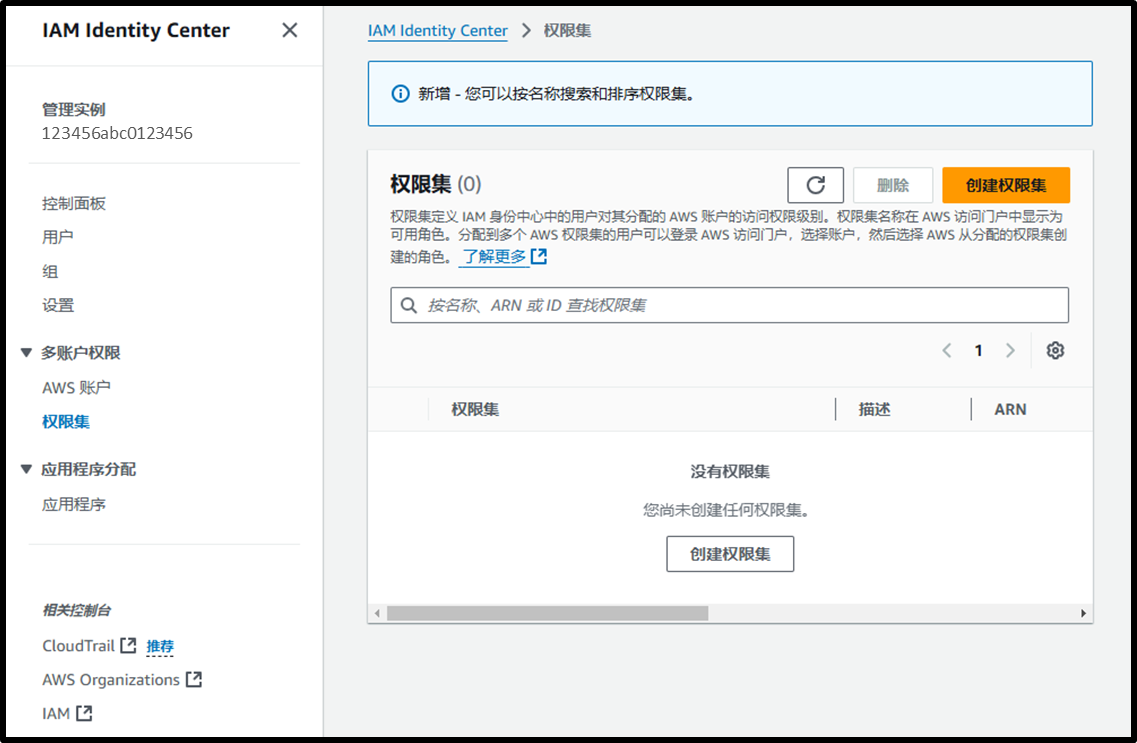Open 组 in the sidebar
Screen dimensions: 1137x743
pos(50,271)
